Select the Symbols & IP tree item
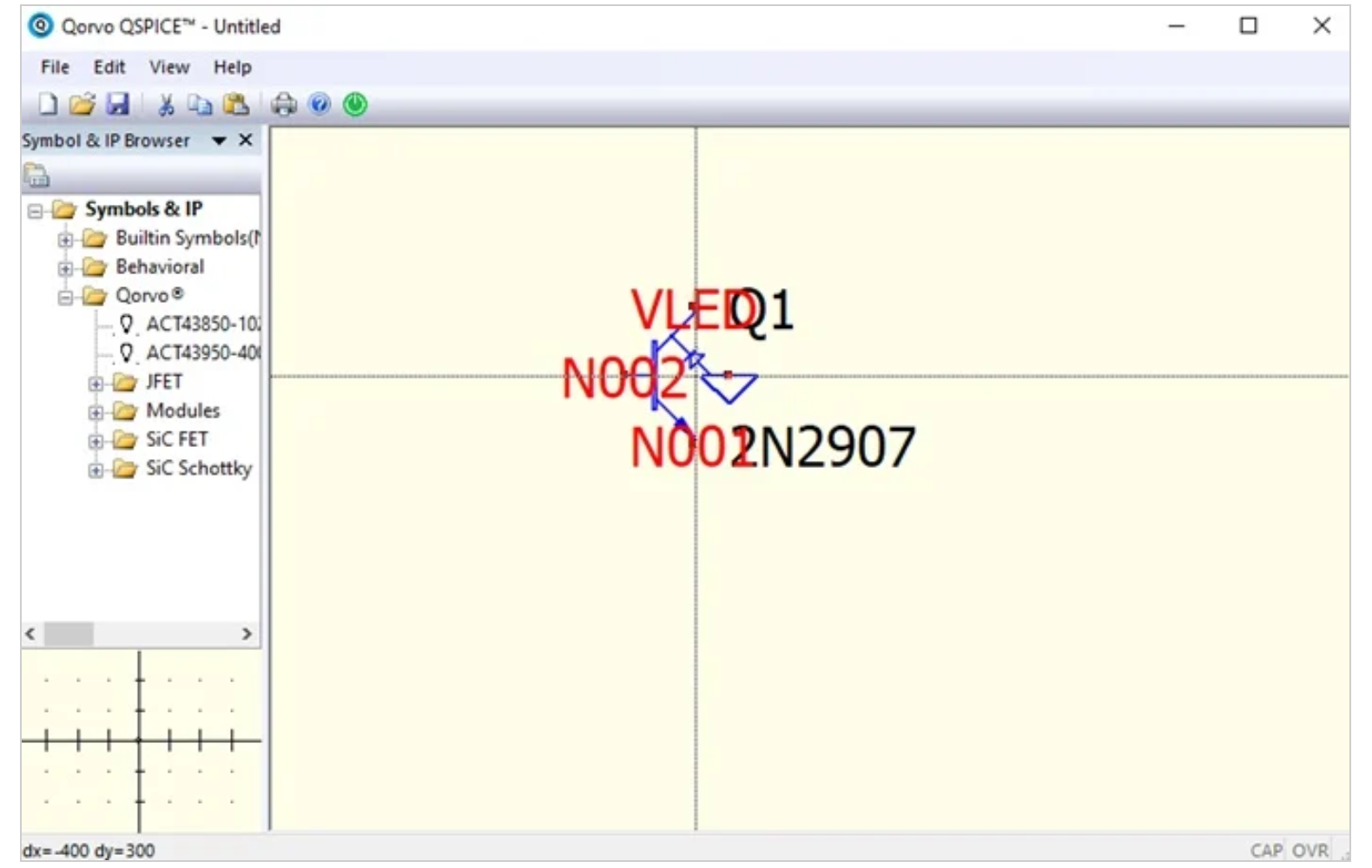The width and height of the screenshot is (1372, 868). [x=143, y=209]
